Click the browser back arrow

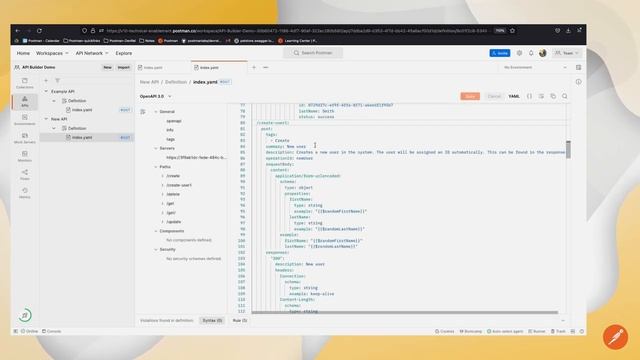[x=18, y=31]
